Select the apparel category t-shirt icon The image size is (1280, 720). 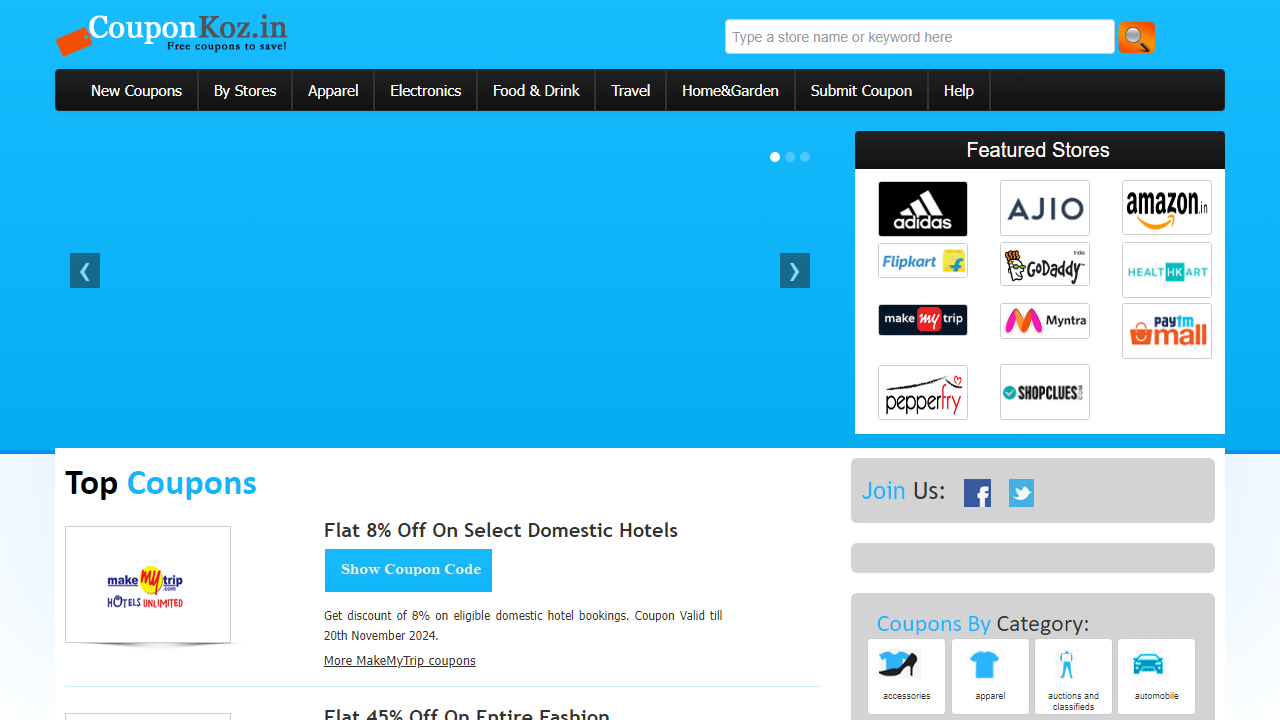(x=984, y=665)
